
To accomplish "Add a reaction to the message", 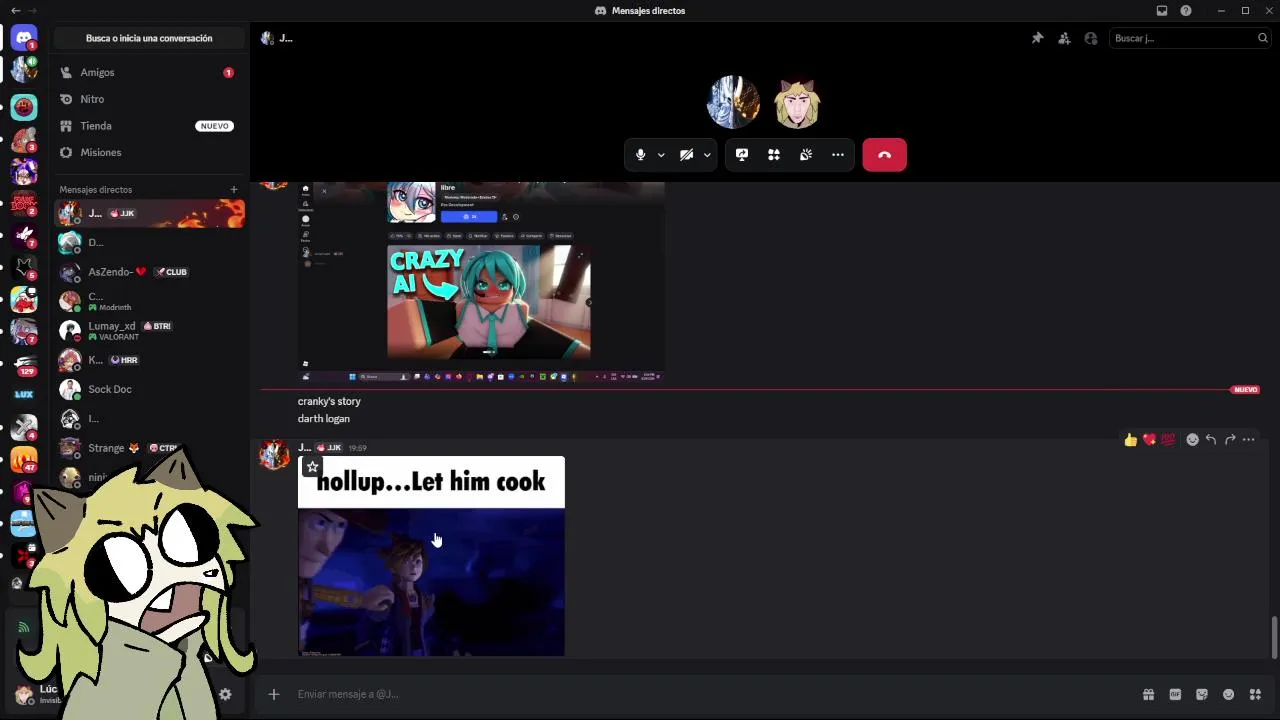I will point(1192,440).
